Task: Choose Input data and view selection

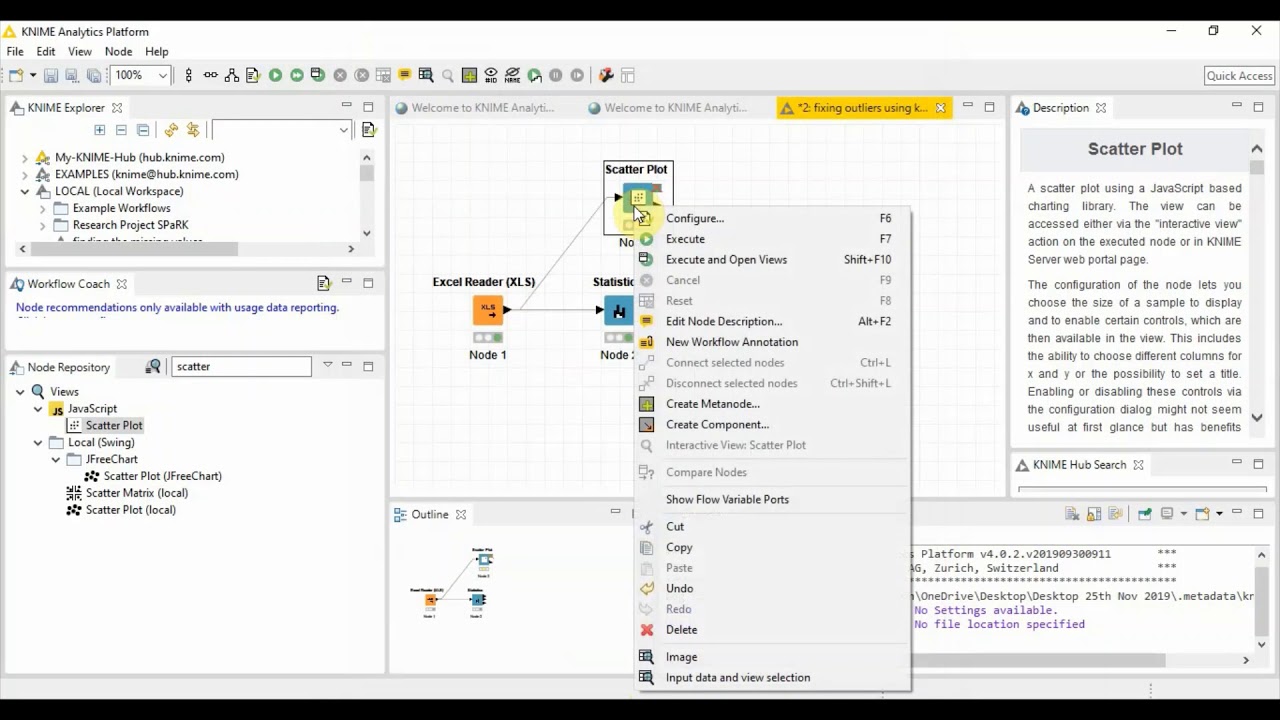Action: point(773,678)
